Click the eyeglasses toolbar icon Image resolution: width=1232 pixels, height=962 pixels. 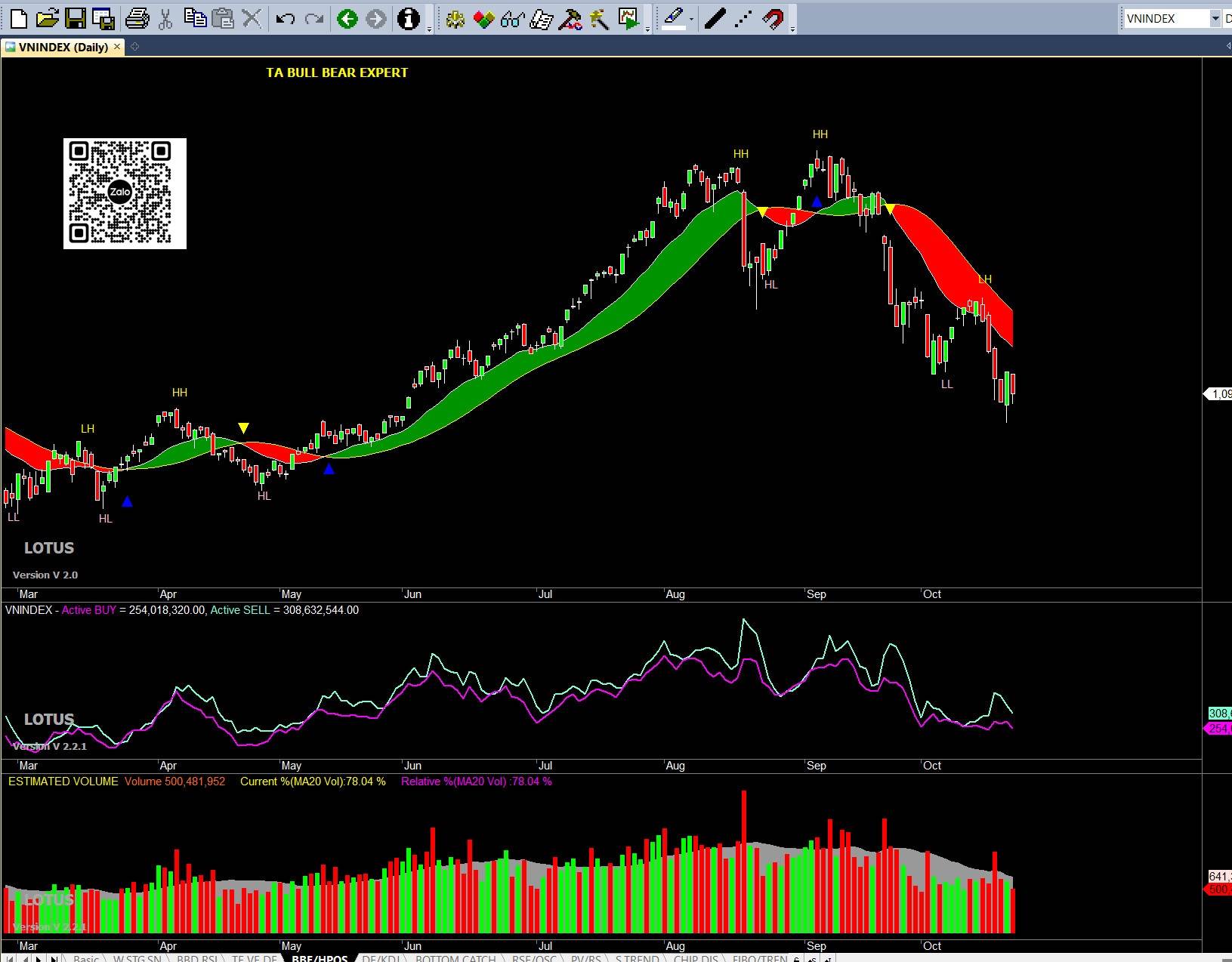point(513,19)
